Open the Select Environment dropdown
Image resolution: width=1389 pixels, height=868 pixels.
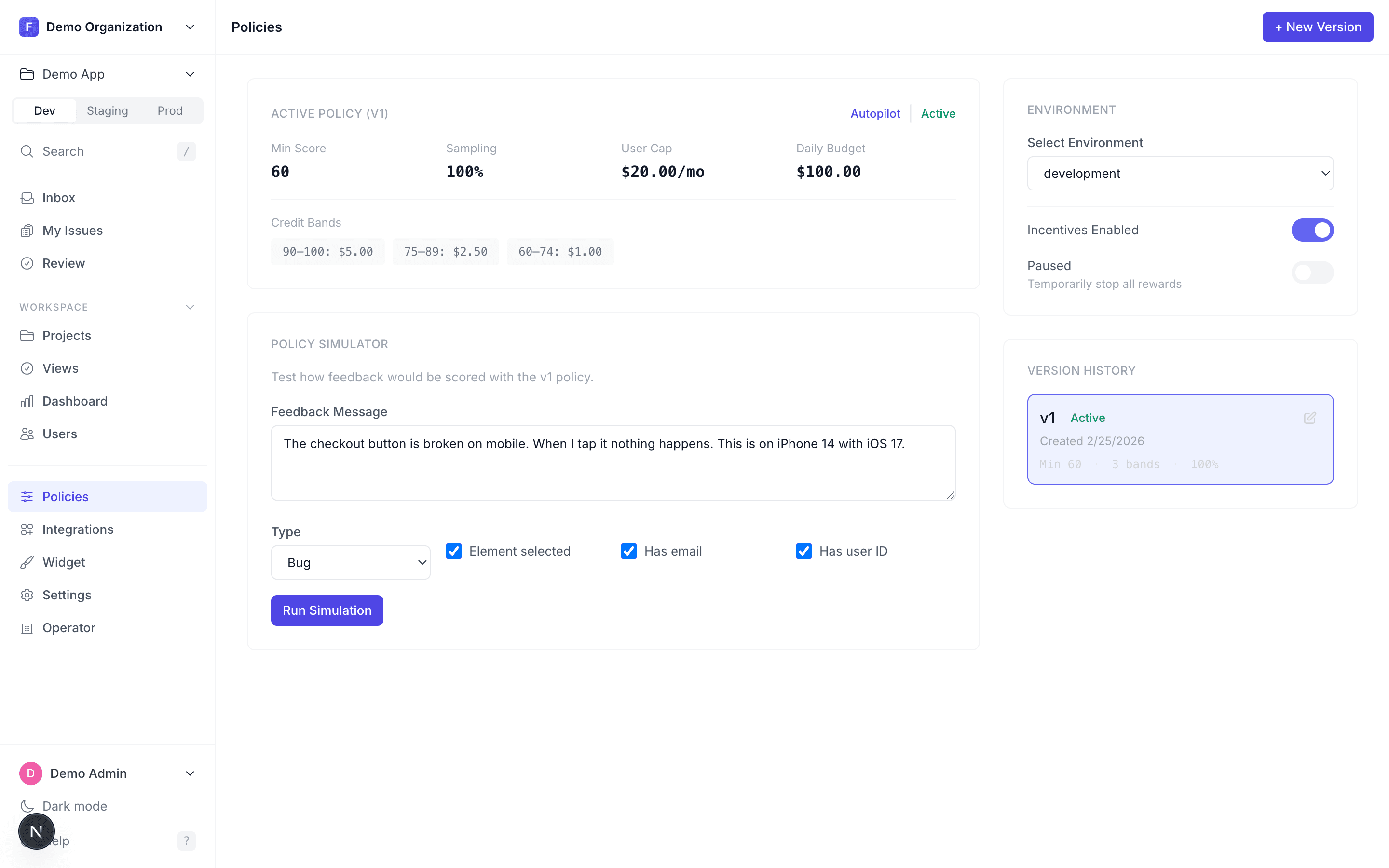(x=1180, y=173)
